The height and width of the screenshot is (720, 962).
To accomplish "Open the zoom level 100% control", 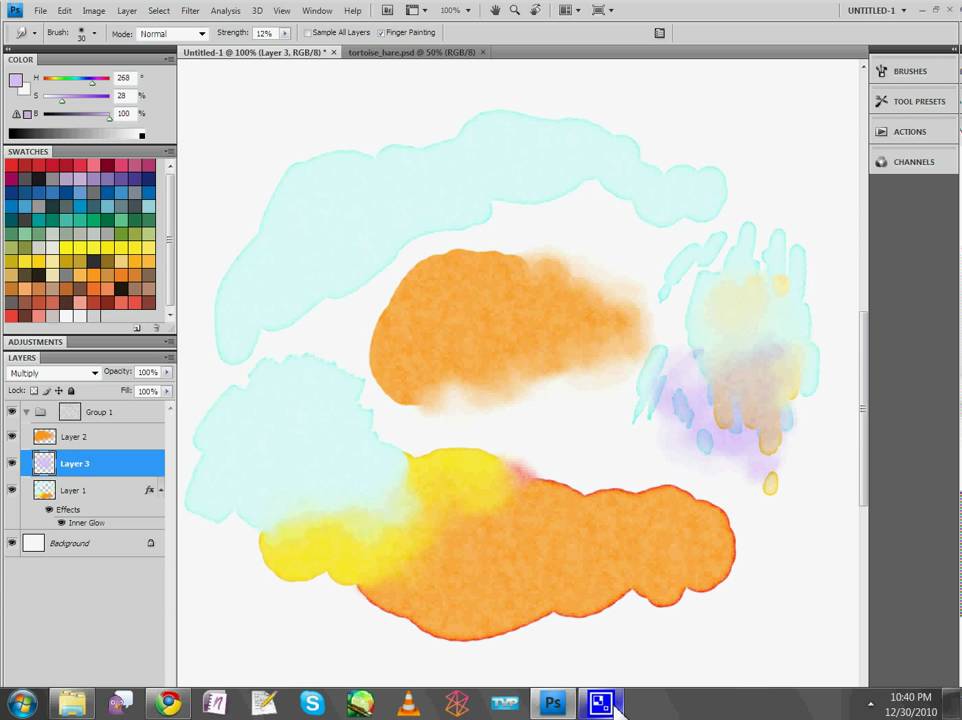I will click(x=451, y=10).
